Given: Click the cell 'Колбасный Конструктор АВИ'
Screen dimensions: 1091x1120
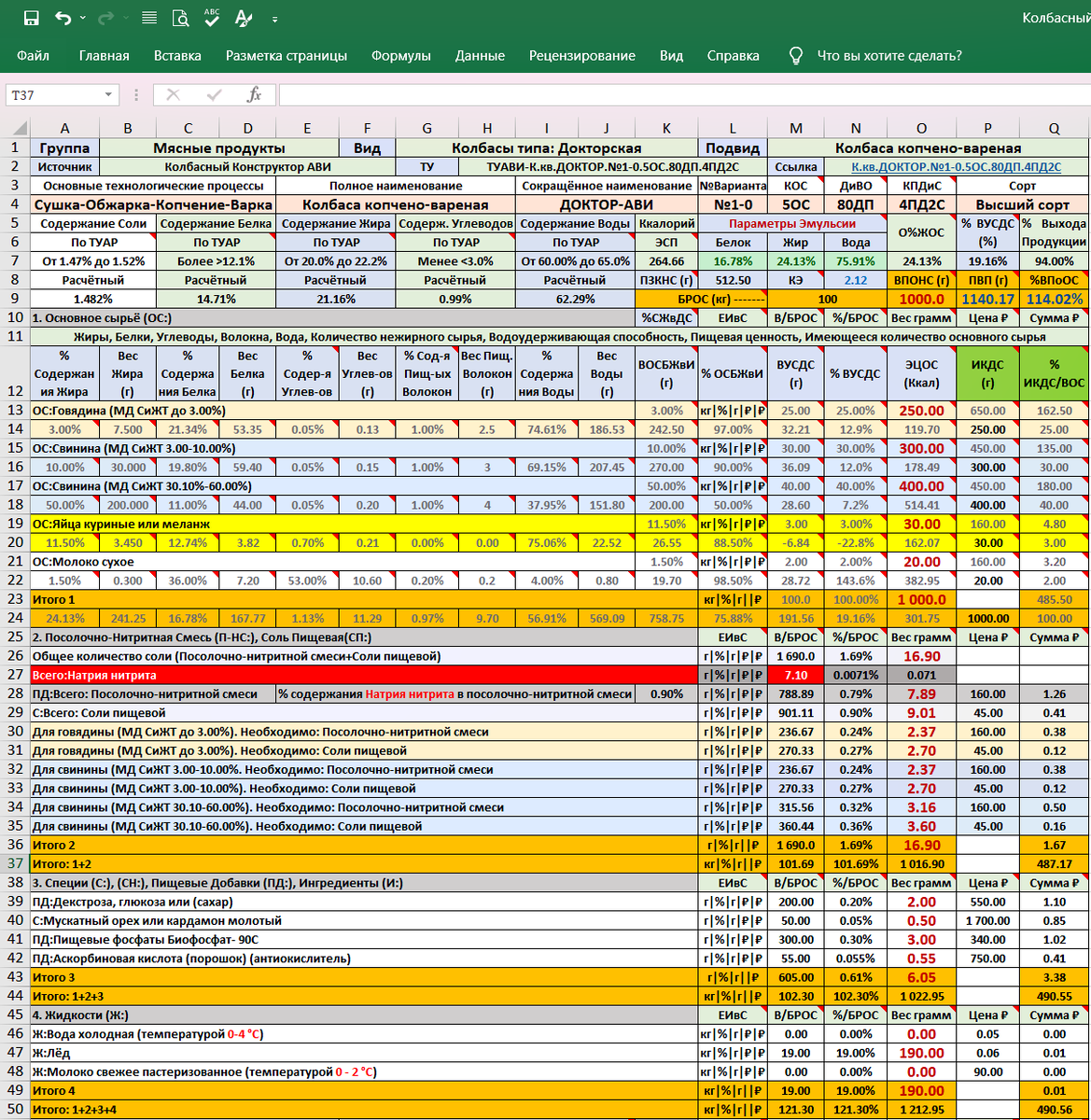Looking at the screenshot, I should coord(247,167).
